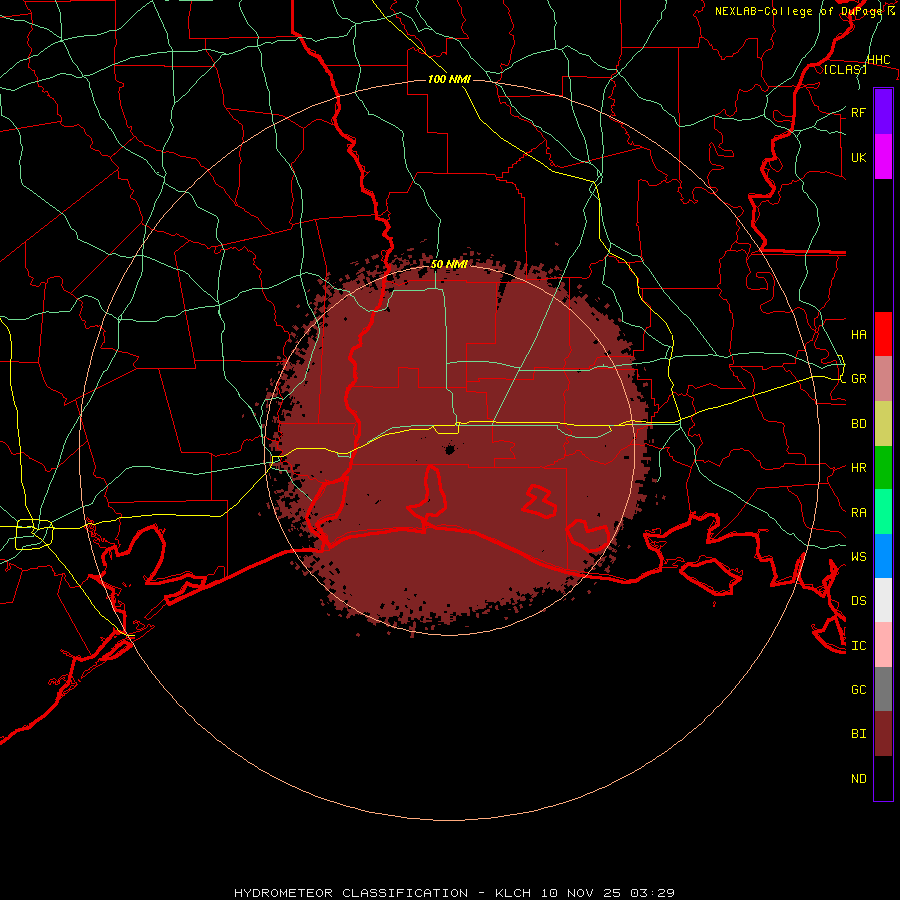The image size is (900, 900).
Task: Click the GR legend label
Action: (858, 379)
